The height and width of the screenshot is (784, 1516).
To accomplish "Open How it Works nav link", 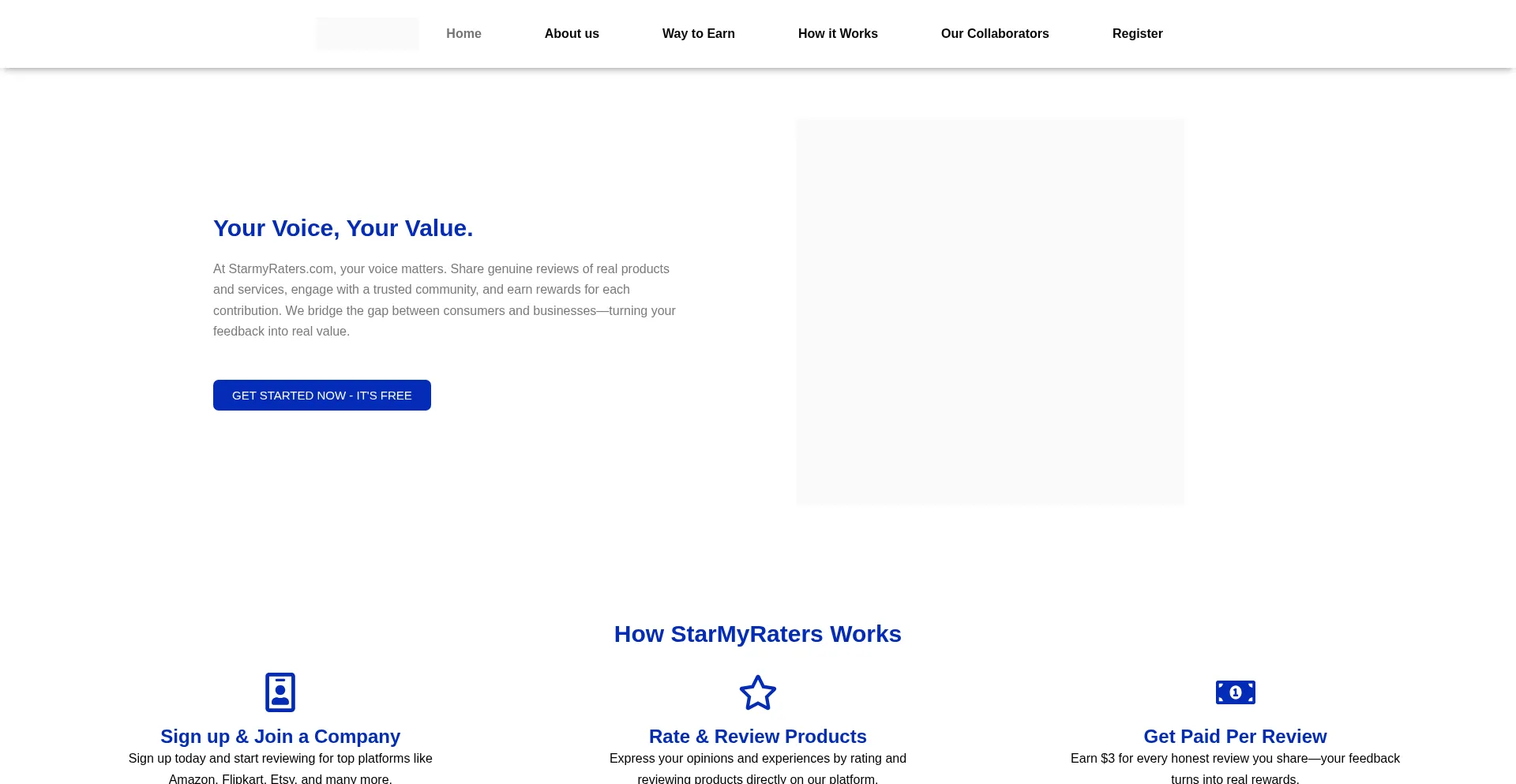I will [838, 34].
